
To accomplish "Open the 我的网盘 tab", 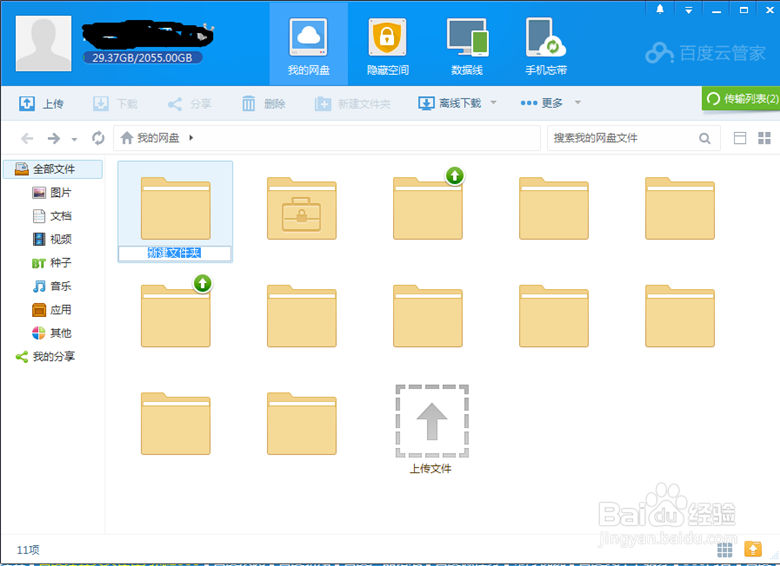I will pyautogui.click(x=308, y=46).
